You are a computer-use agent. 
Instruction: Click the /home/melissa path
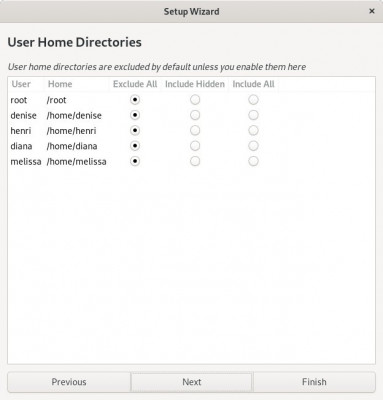77,161
